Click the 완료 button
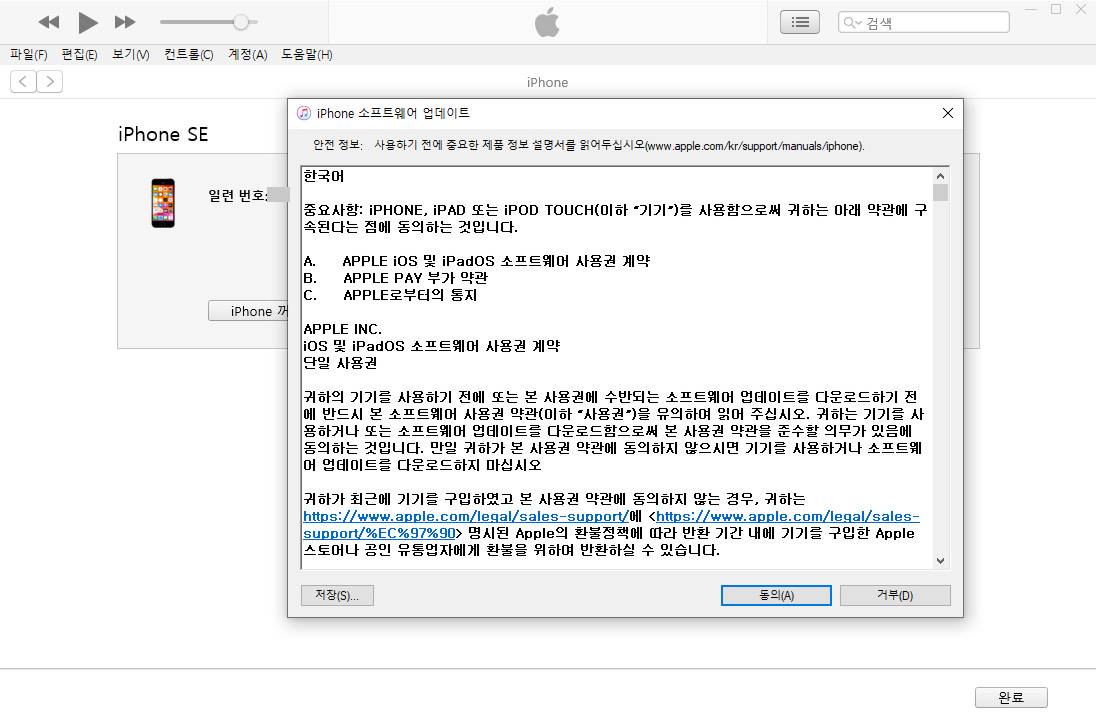 (x=1011, y=697)
